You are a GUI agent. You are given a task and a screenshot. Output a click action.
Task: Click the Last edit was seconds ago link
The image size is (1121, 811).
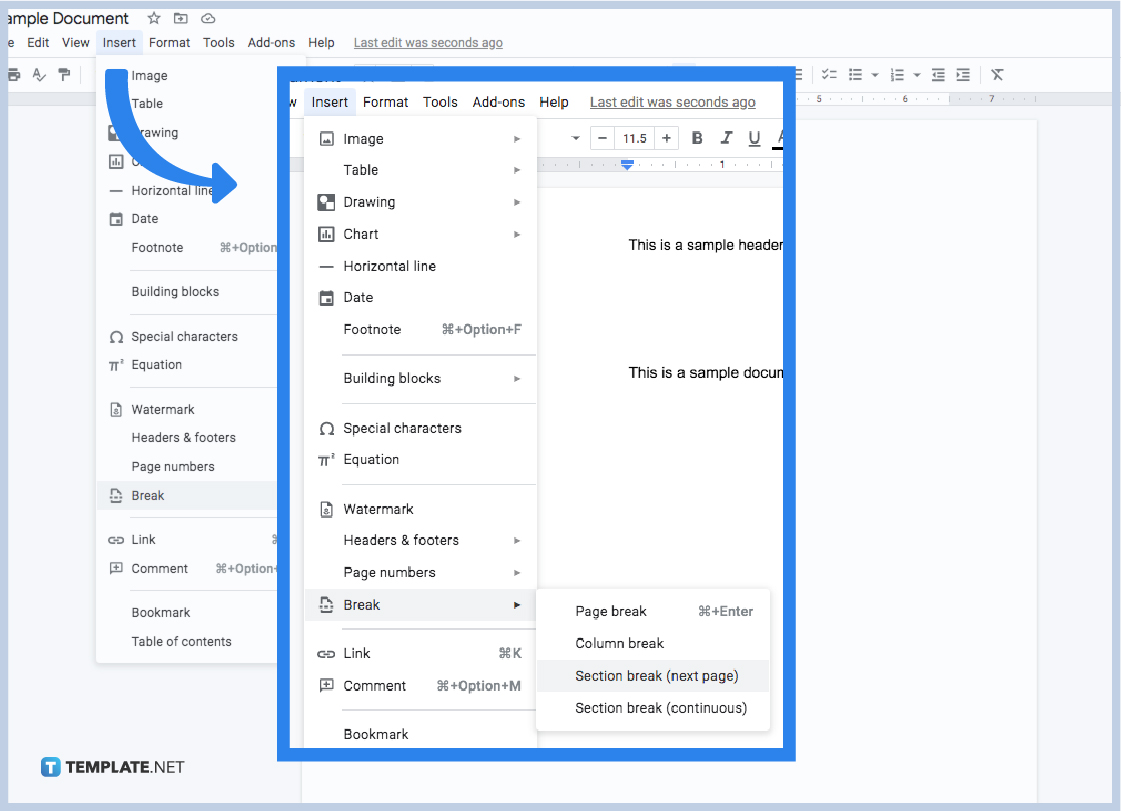[672, 101]
